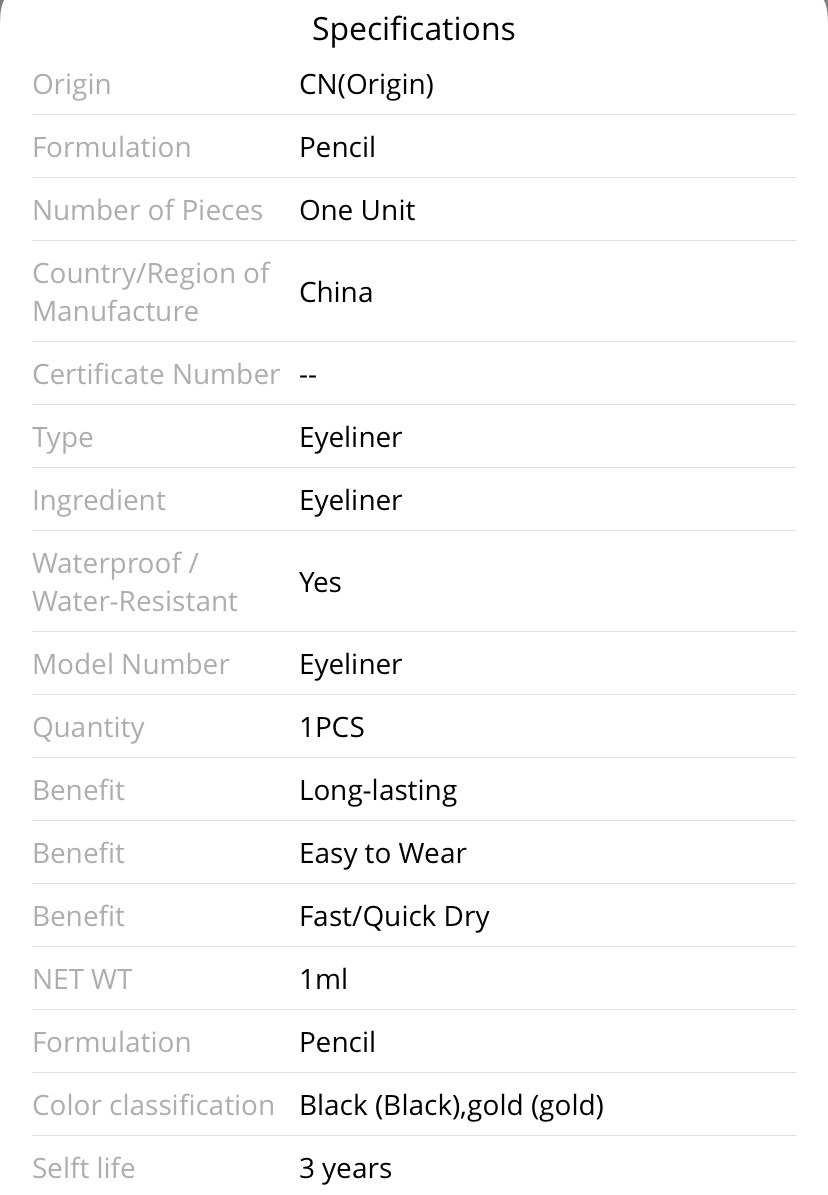Click the One Unit value
This screenshot has width=828, height=1195.
(357, 210)
